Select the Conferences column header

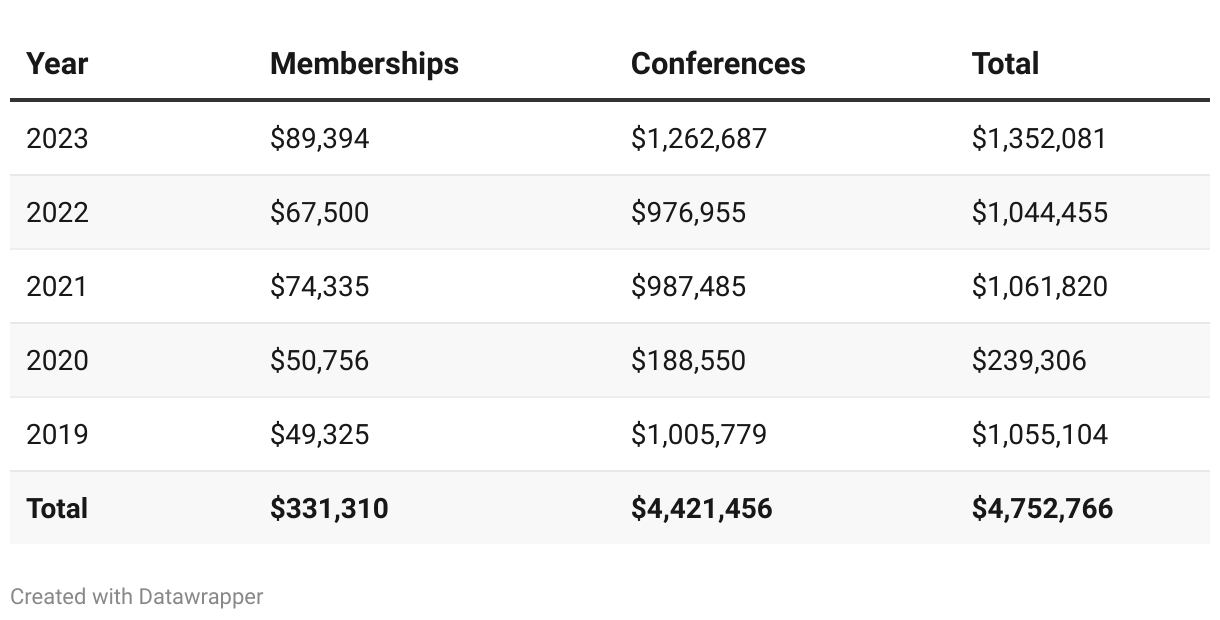(x=718, y=64)
